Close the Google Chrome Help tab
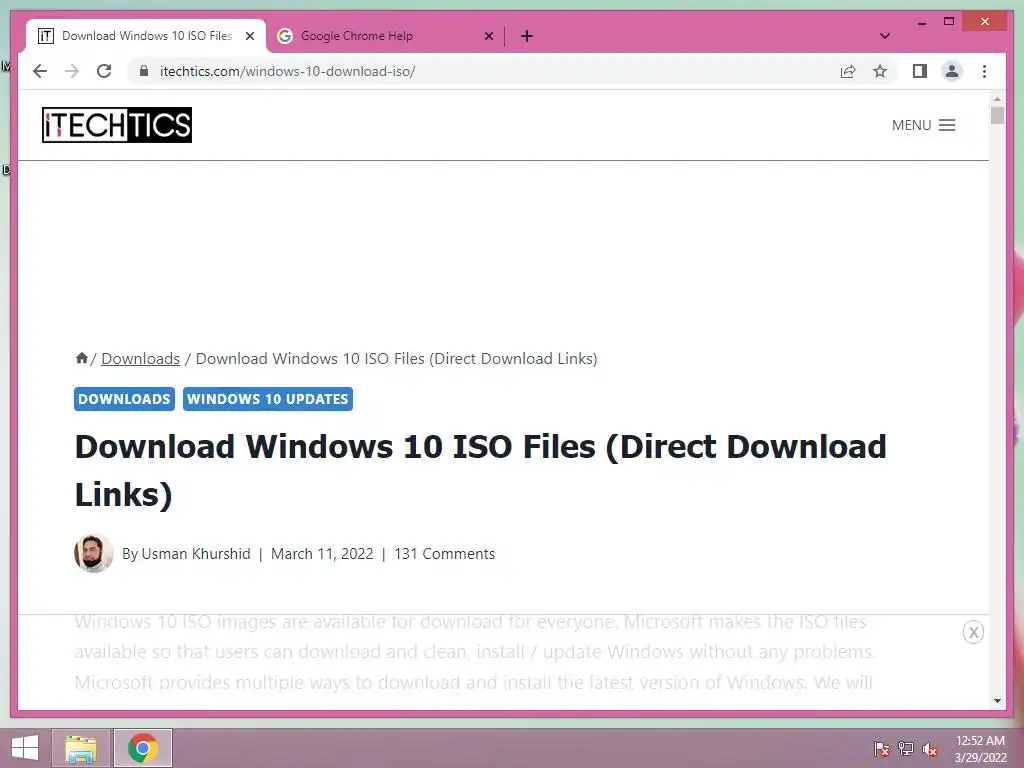1024x768 pixels. [x=488, y=36]
